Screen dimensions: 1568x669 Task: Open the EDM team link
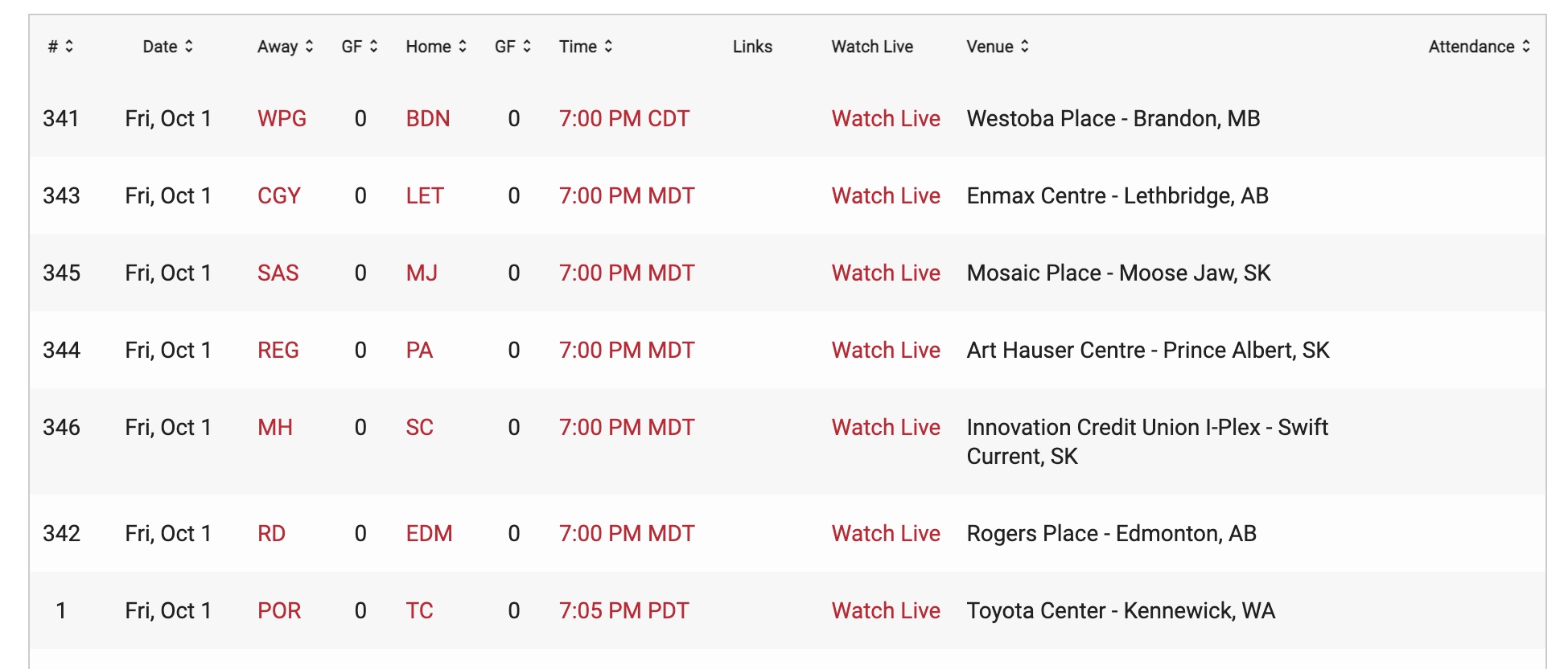click(x=429, y=534)
